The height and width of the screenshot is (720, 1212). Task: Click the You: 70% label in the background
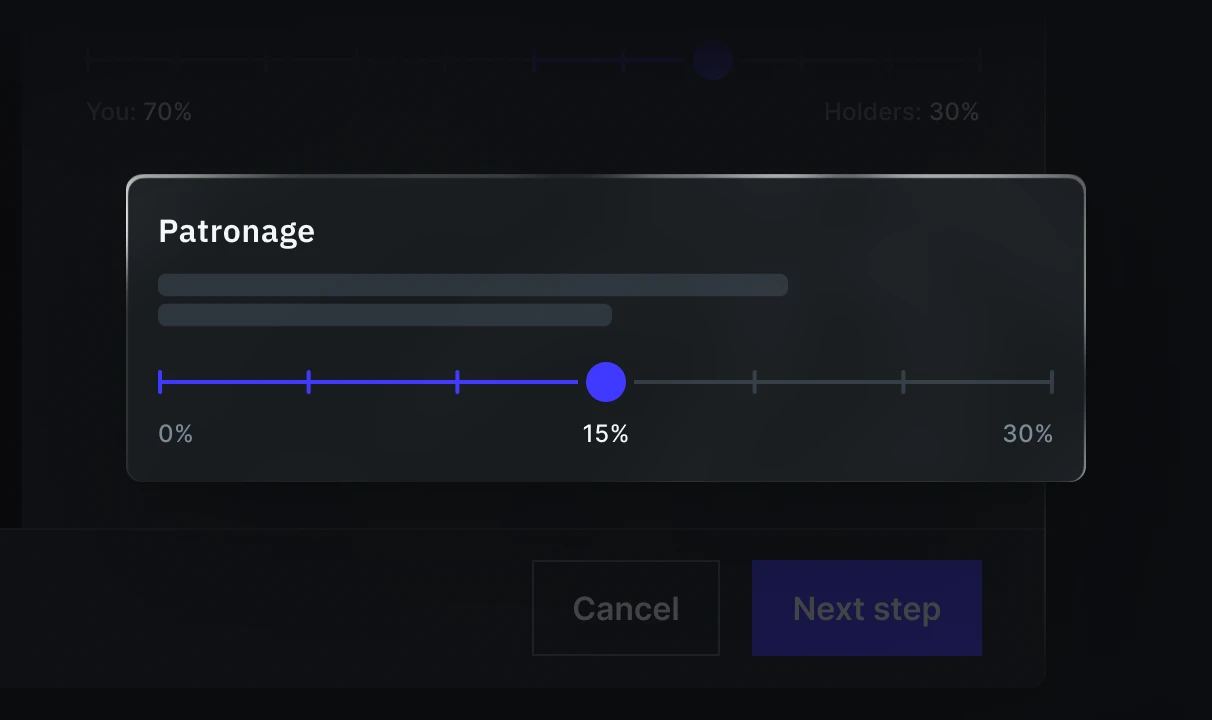click(x=139, y=111)
